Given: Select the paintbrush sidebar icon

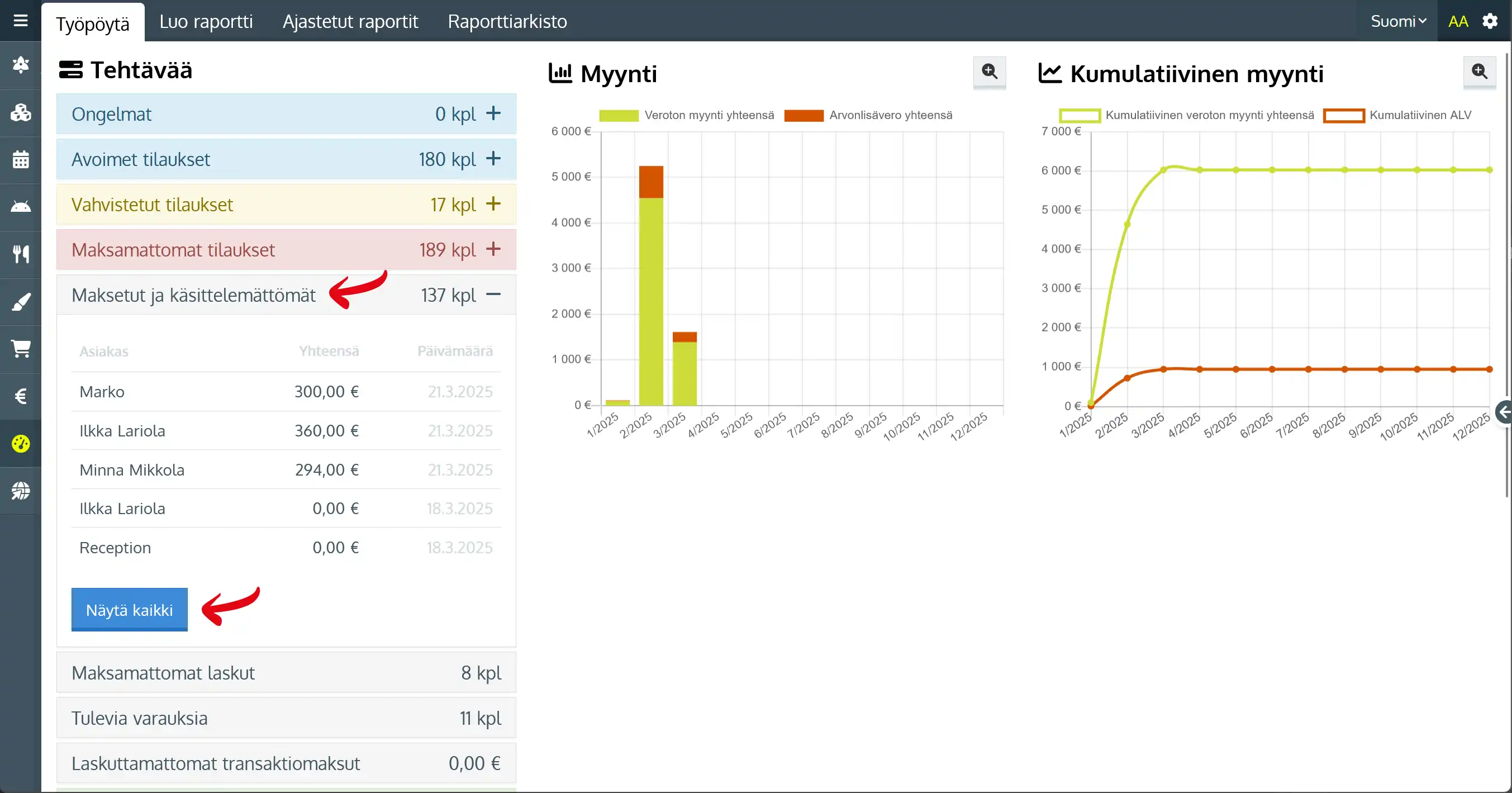Looking at the screenshot, I should click(x=21, y=302).
